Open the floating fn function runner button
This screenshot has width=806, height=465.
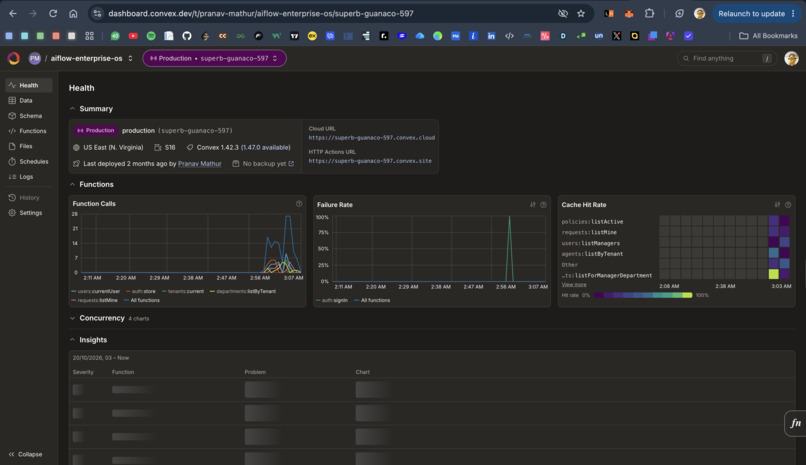(795, 423)
